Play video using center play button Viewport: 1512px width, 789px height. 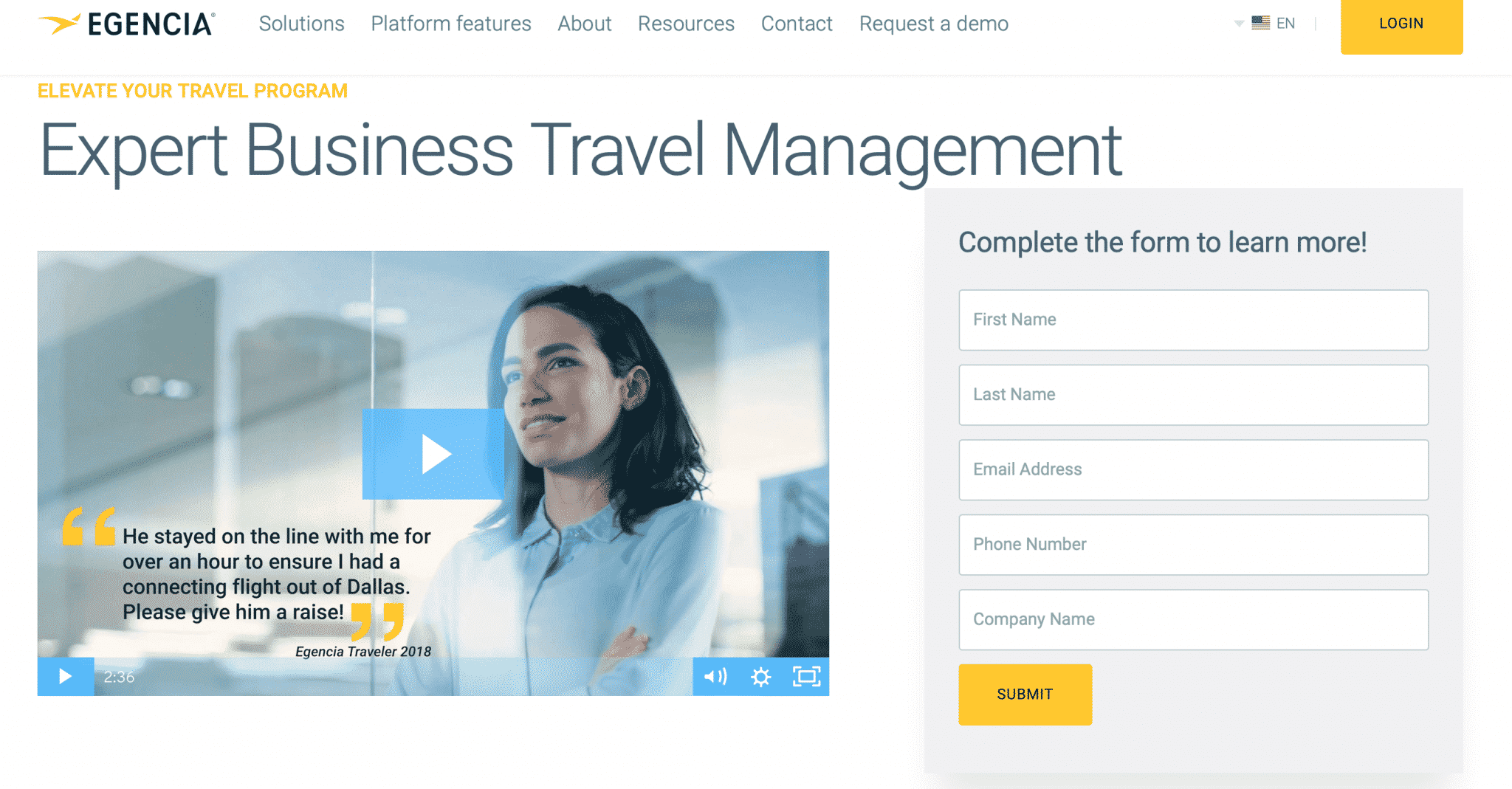click(x=433, y=453)
